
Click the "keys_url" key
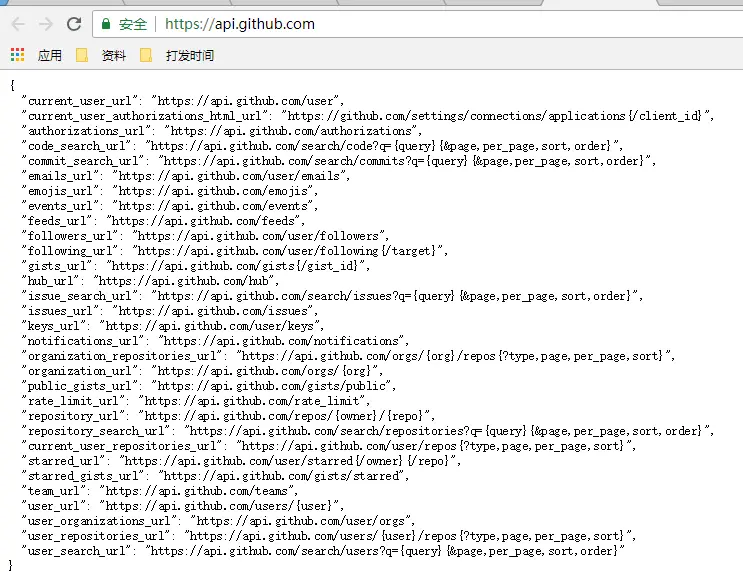(54, 326)
